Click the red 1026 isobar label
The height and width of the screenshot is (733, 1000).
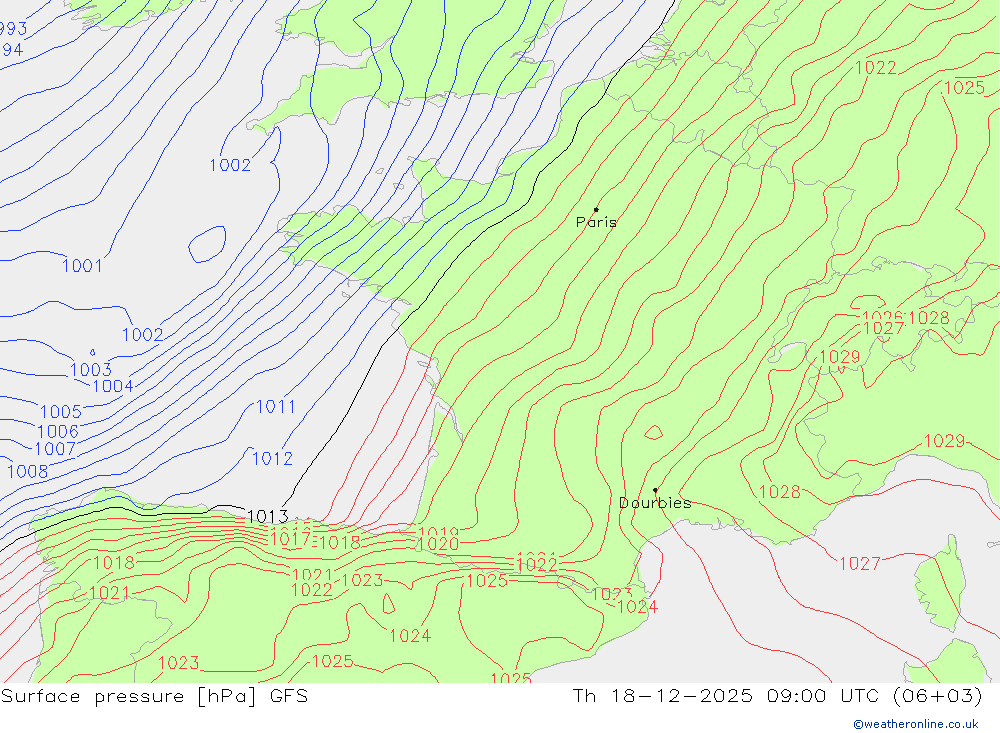tap(883, 316)
